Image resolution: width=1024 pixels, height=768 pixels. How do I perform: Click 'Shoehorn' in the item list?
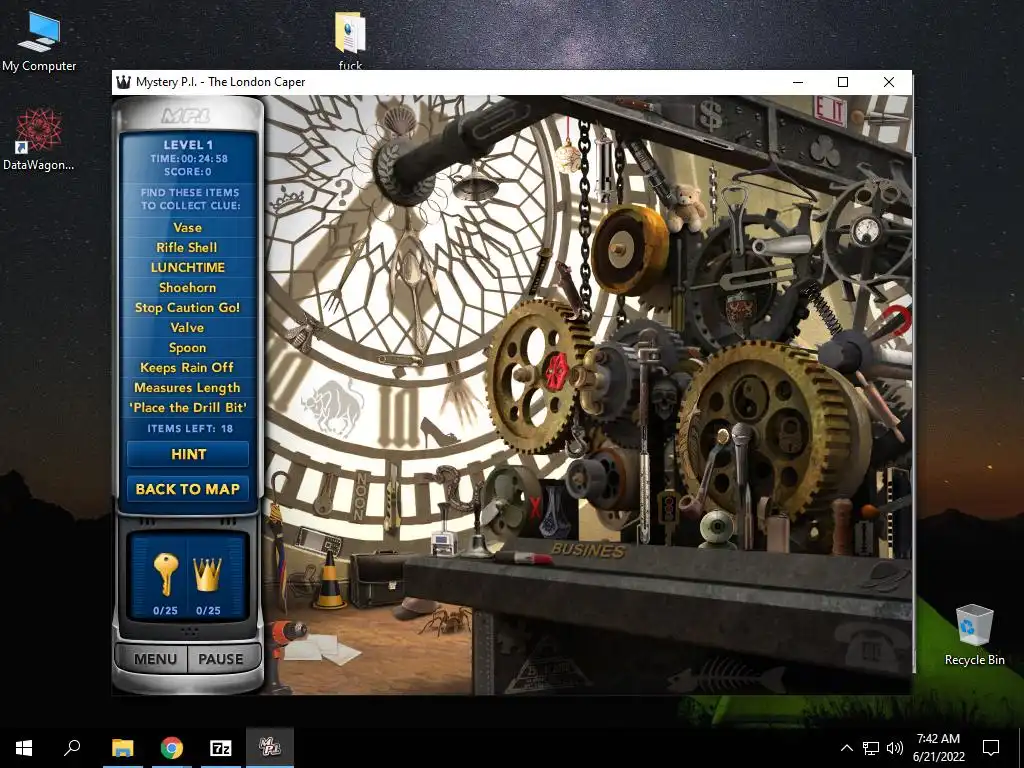187,287
